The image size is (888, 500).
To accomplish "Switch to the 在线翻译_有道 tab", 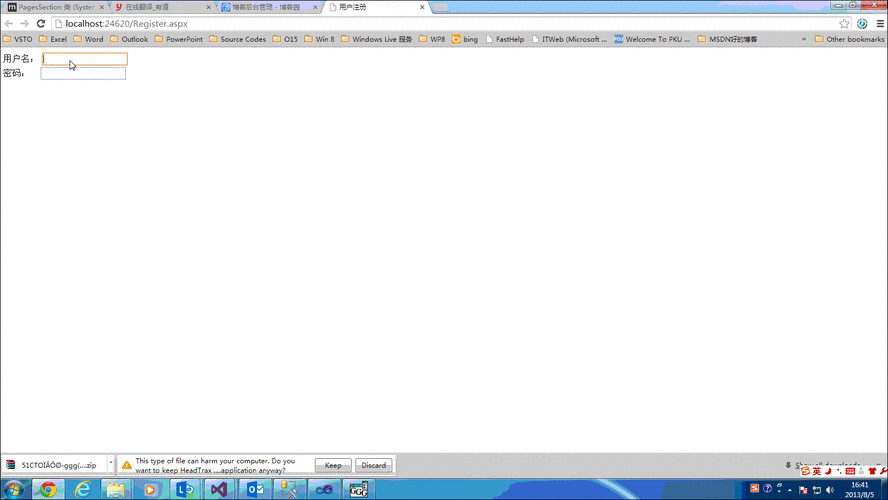I will [x=158, y=7].
